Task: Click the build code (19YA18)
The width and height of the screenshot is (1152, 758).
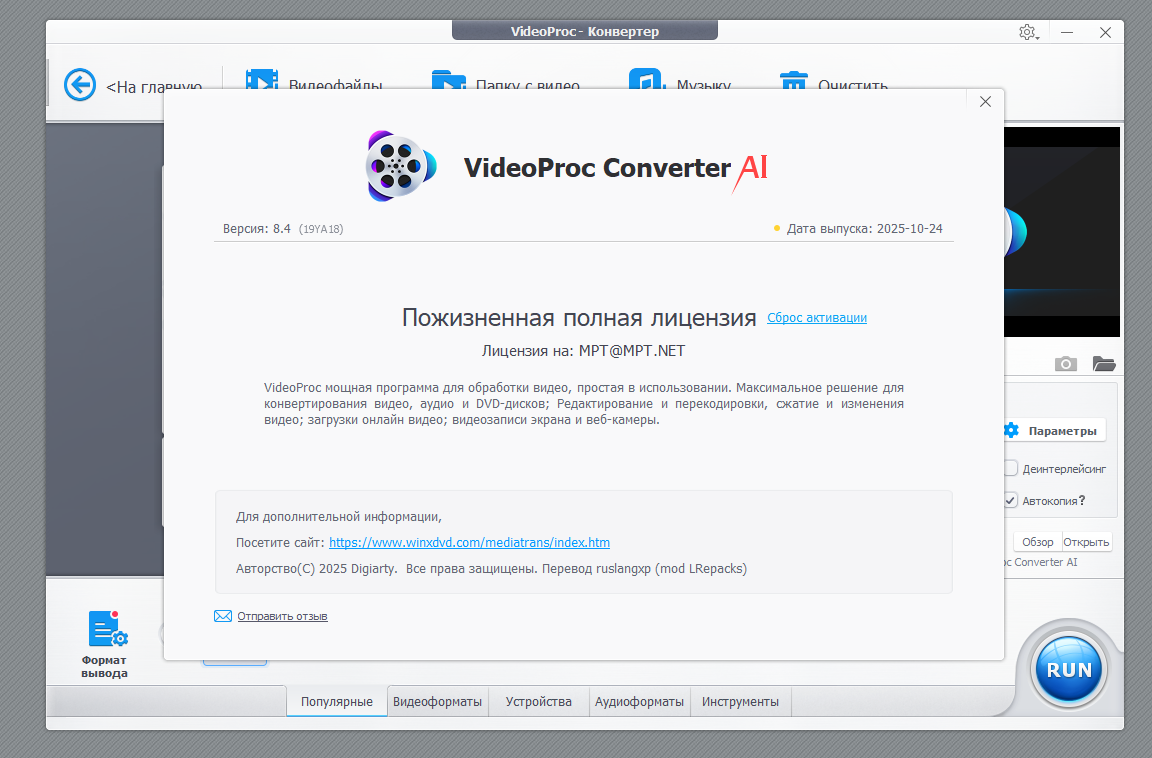Action: coord(321,229)
